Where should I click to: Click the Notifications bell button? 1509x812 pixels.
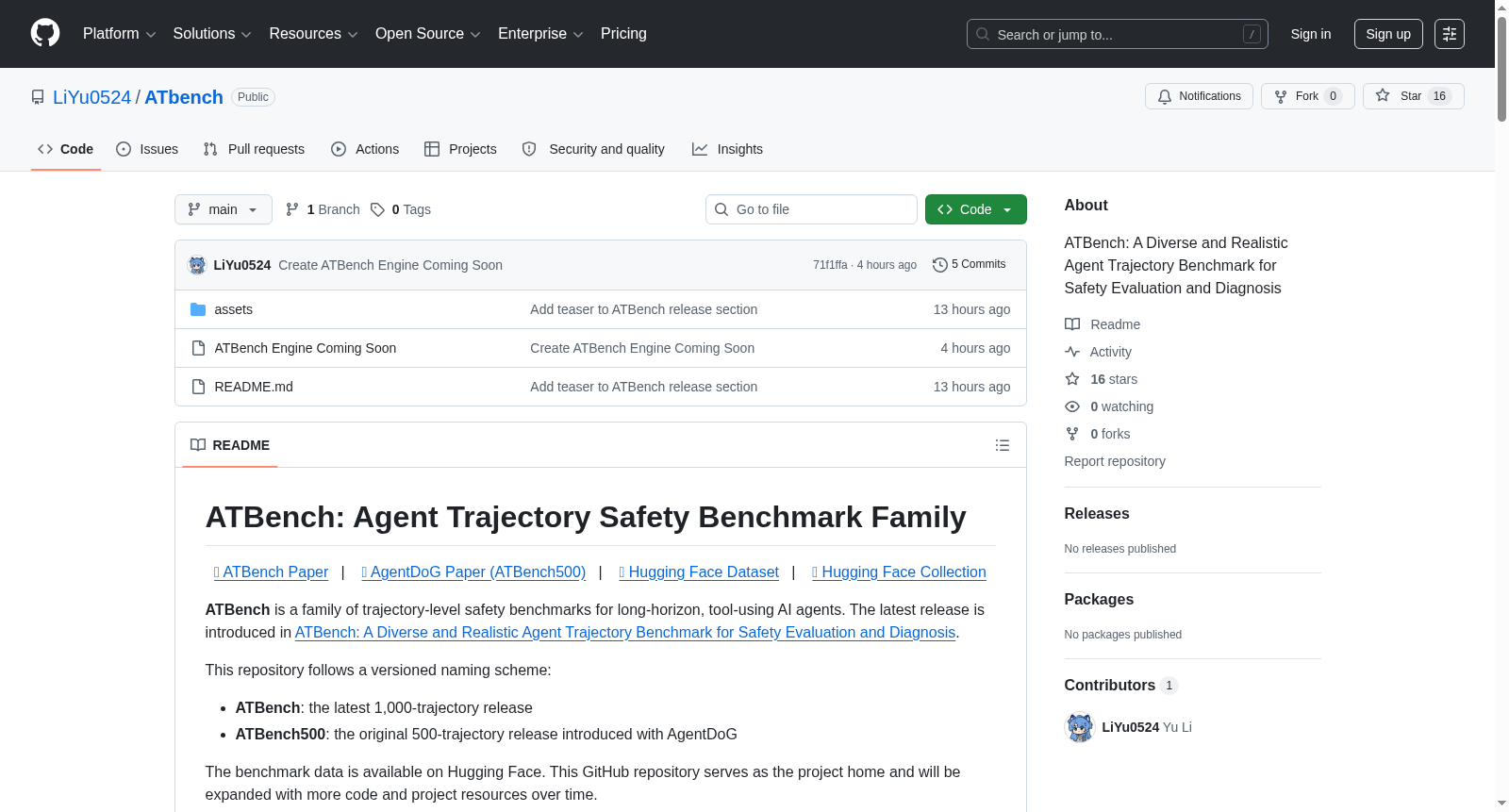click(1199, 96)
